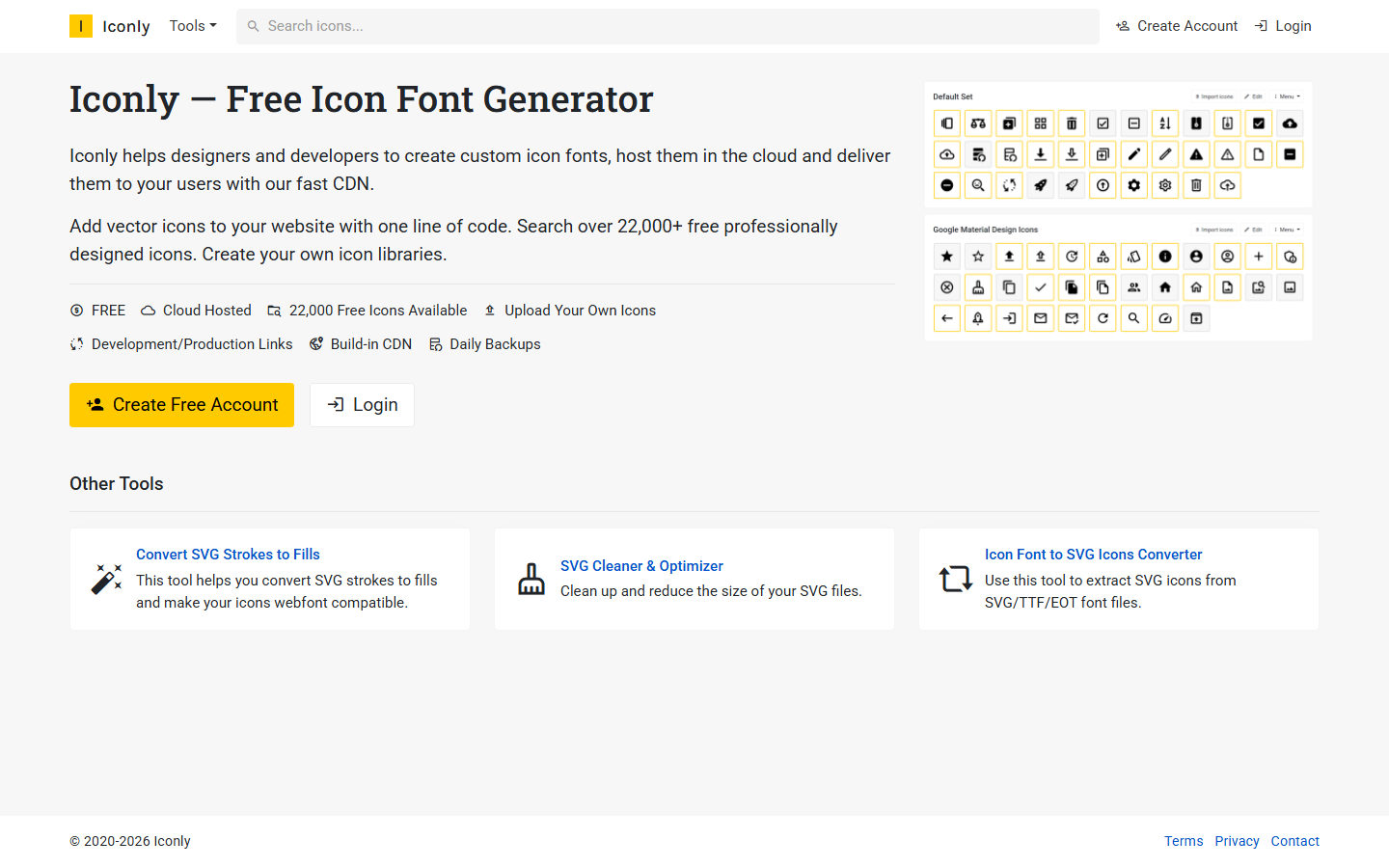Select the envelope mail icon in Material Design set

(x=1040, y=318)
